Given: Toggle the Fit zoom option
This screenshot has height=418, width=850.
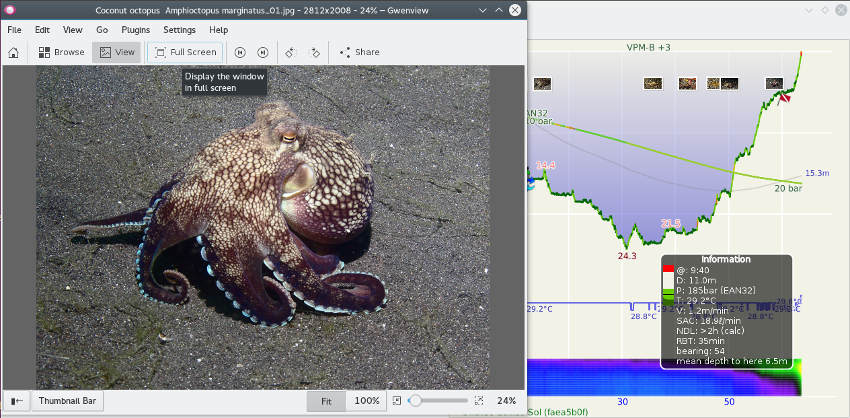Looking at the screenshot, I should [x=326, y=401].
